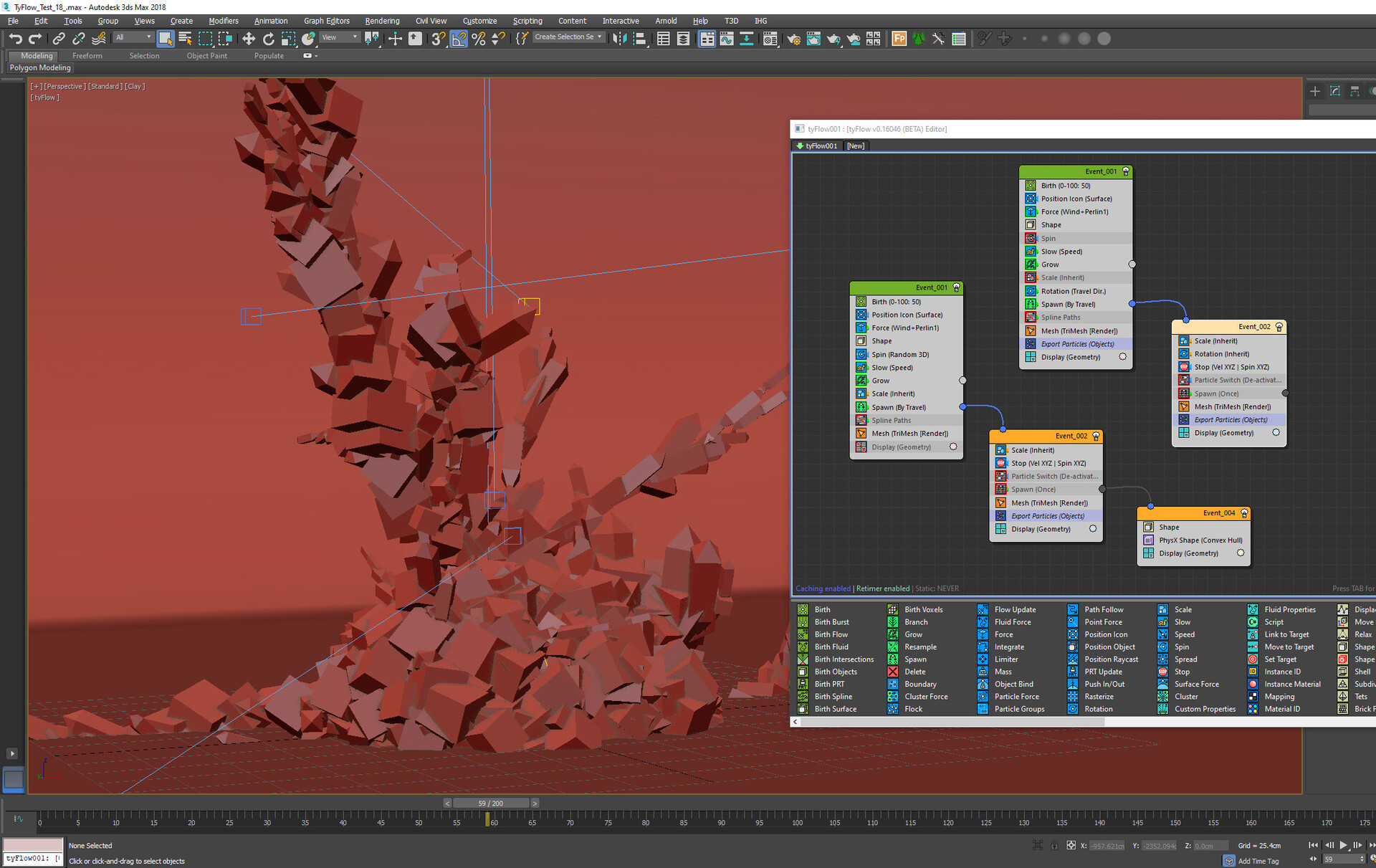Viewport: 1376px width, 868px height.
Task: Click the Redo arrow in the main toolbar
Action: (x=34, y=39)
